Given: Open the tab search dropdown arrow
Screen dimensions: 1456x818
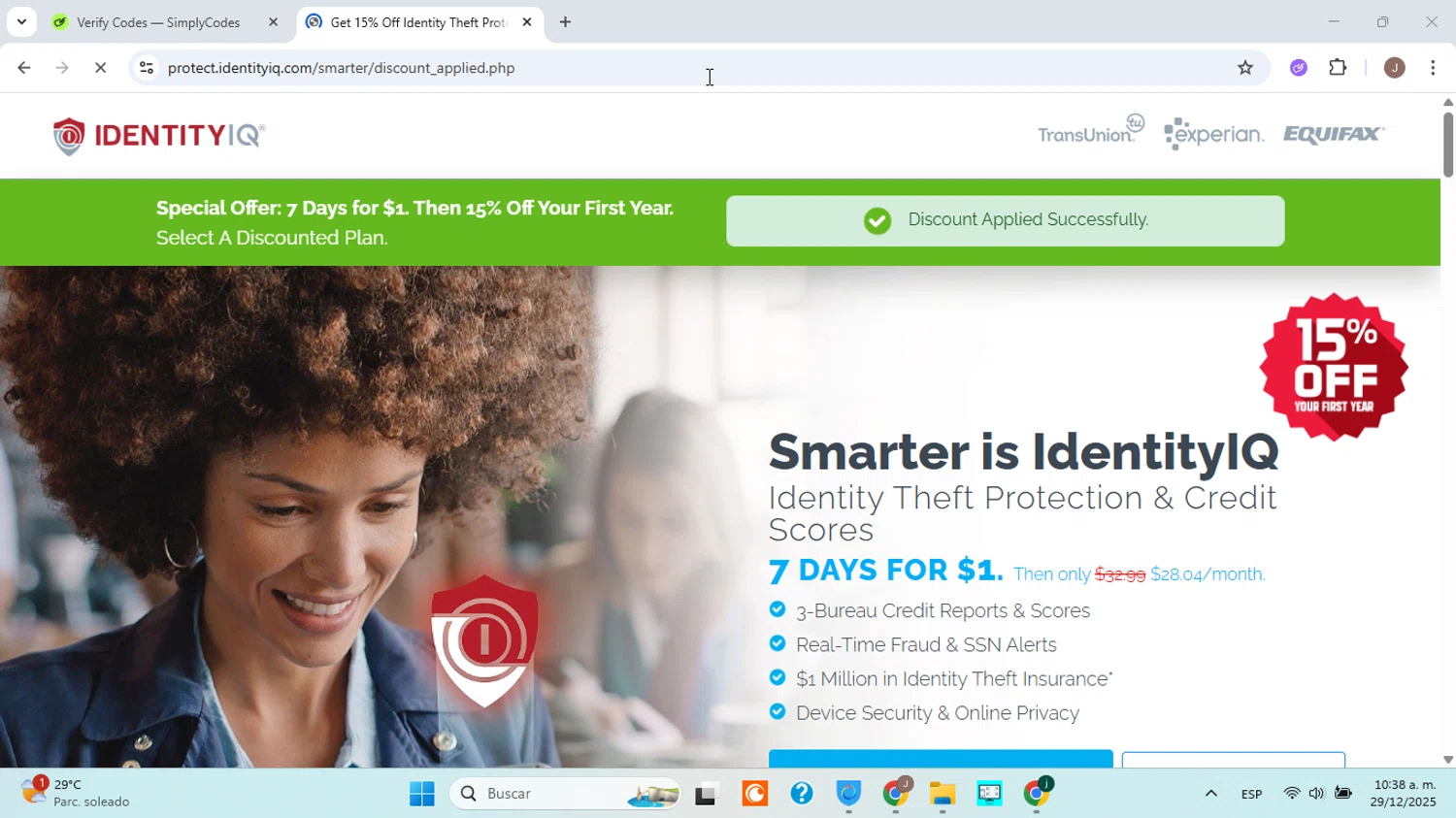Looking at the screenshot, I should click(21, 21).
